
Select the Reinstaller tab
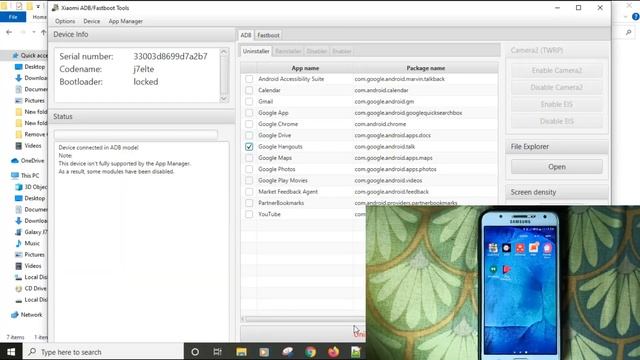(x=288, y=51)
